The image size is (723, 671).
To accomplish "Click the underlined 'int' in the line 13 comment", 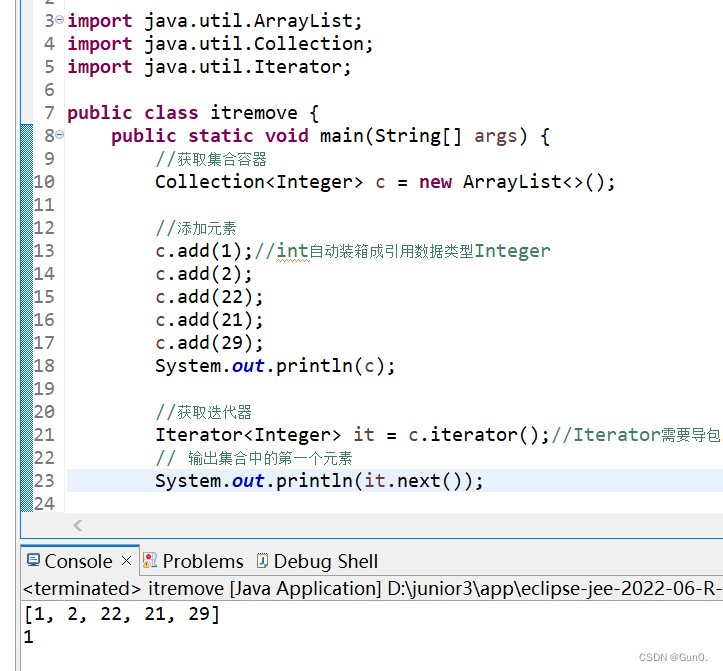I will point(292,251).
